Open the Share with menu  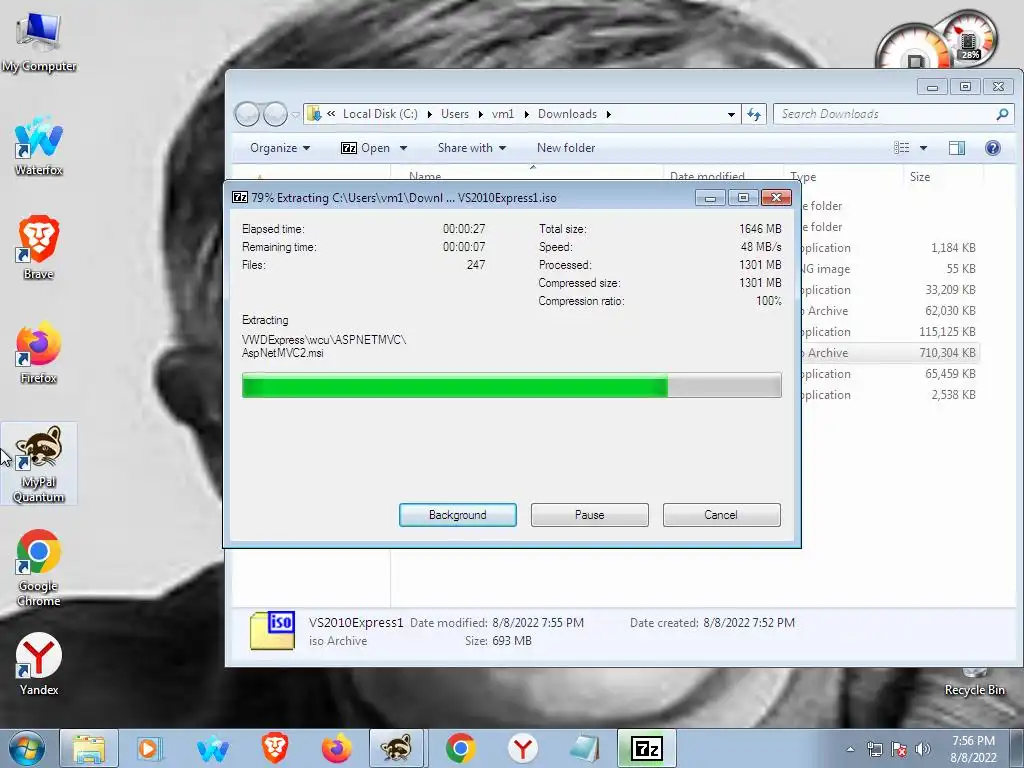click(x=472, y=148)
